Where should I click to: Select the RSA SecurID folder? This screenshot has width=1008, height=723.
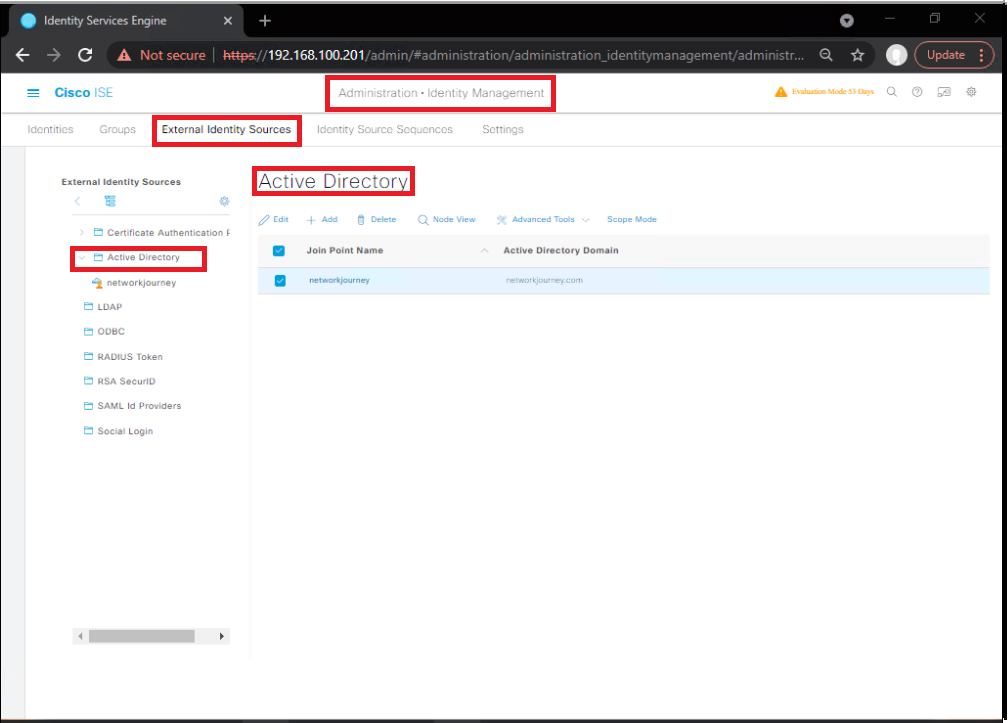[x=126, y=381]
